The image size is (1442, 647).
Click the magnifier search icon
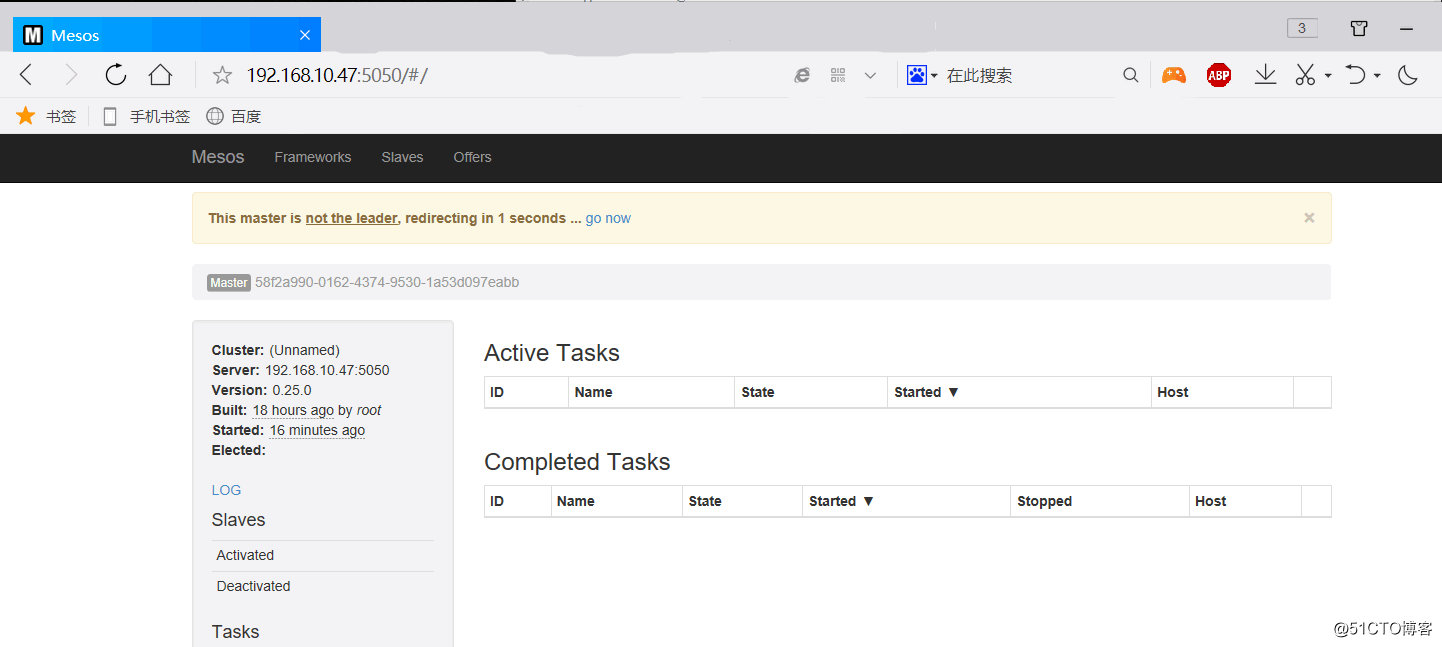[x=1130, y=75]
